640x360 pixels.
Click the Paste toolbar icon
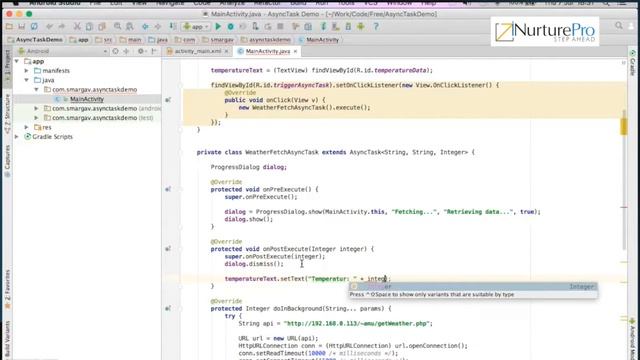[x=102, y=27]
